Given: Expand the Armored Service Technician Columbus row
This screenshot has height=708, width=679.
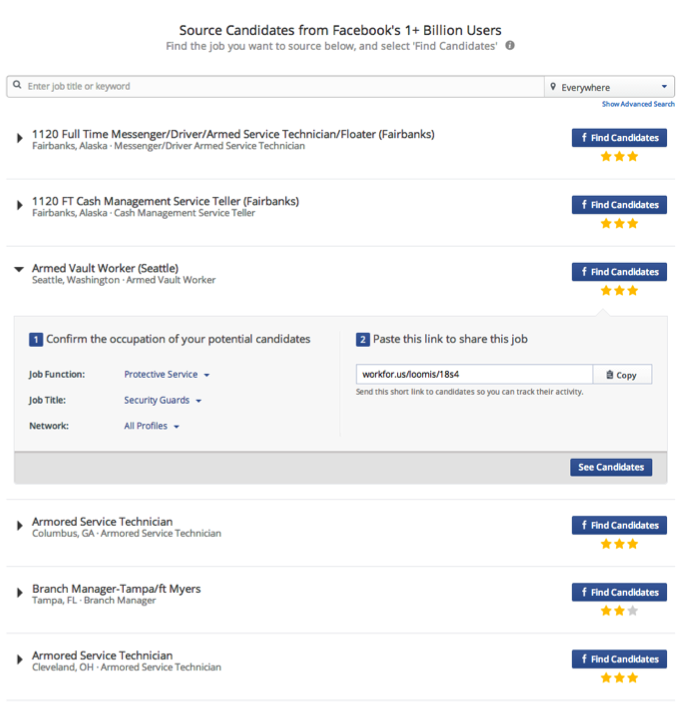Looking at the screenshot, I should 19,526.
